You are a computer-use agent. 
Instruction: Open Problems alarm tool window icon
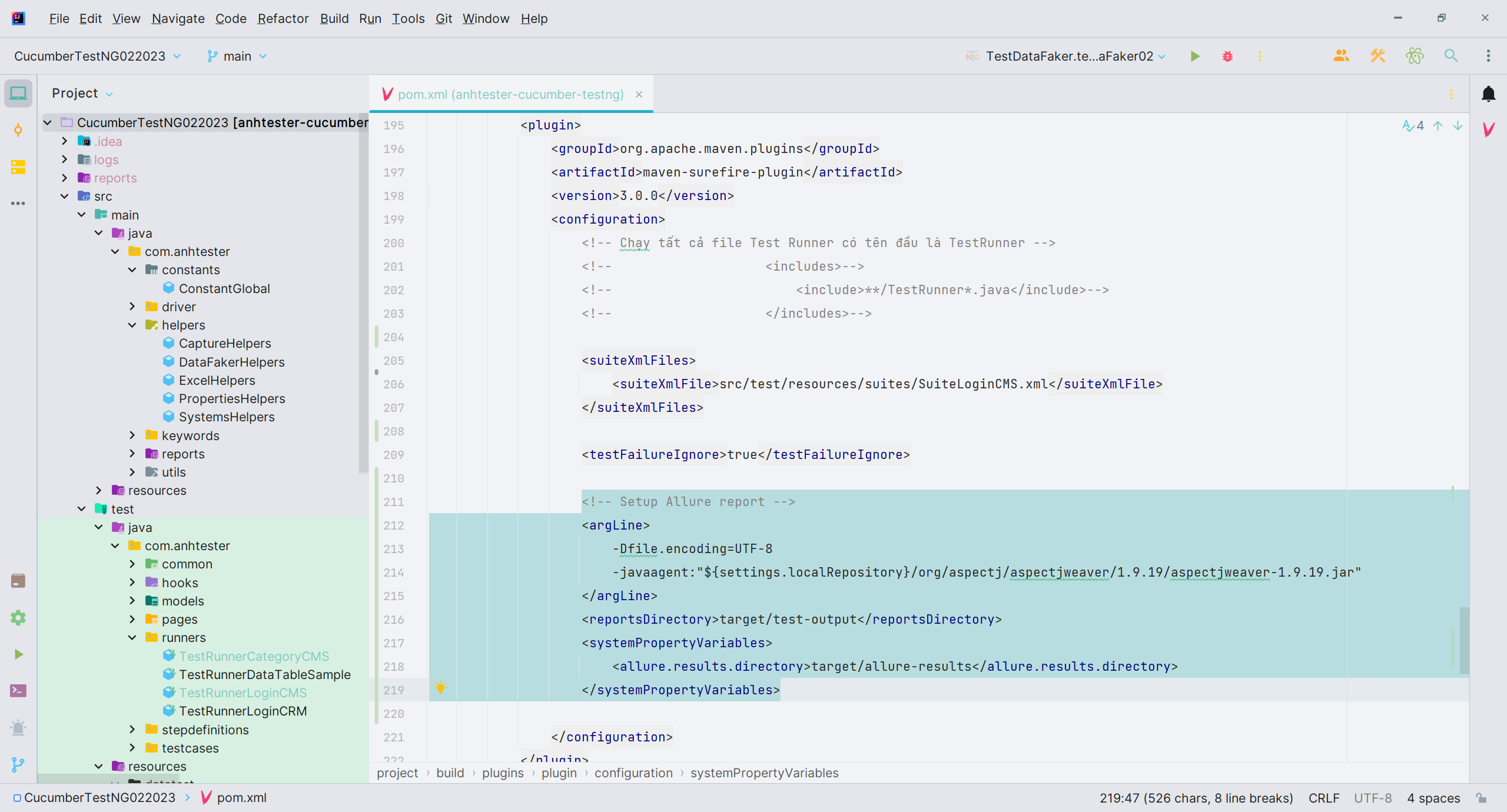tap(18, 728)
